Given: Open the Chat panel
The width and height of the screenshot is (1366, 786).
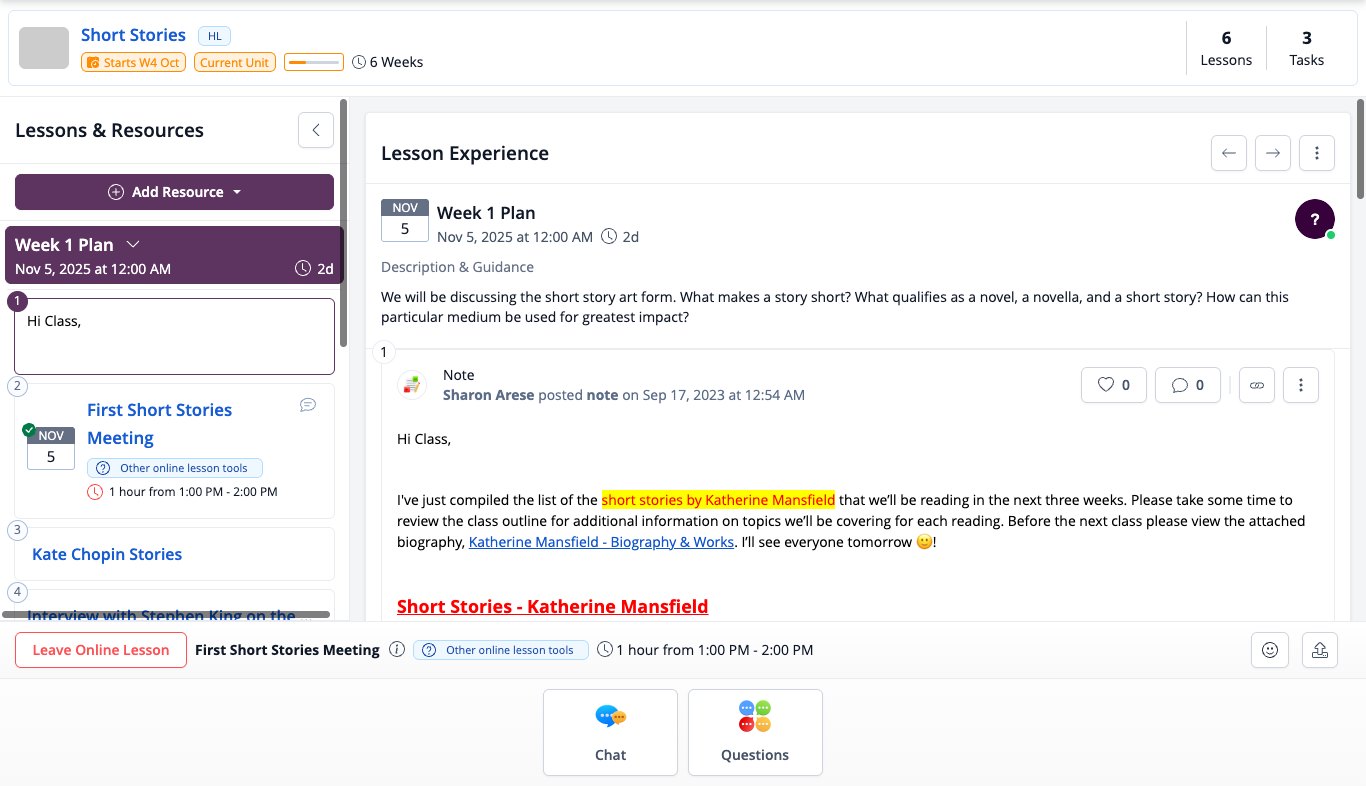Looking at the screenshot, I should tap(610, 732).
